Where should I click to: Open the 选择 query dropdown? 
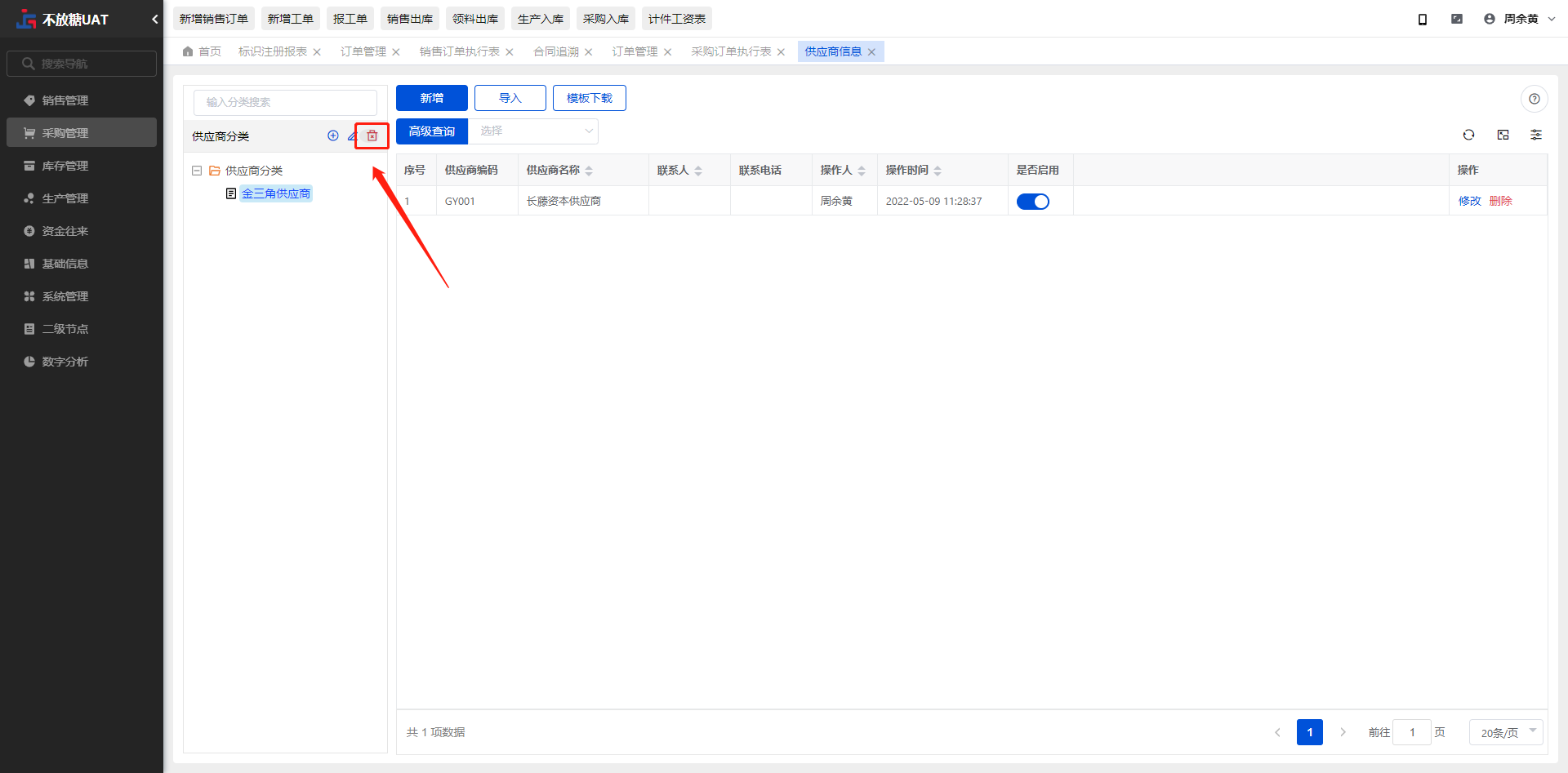[533, 131]
